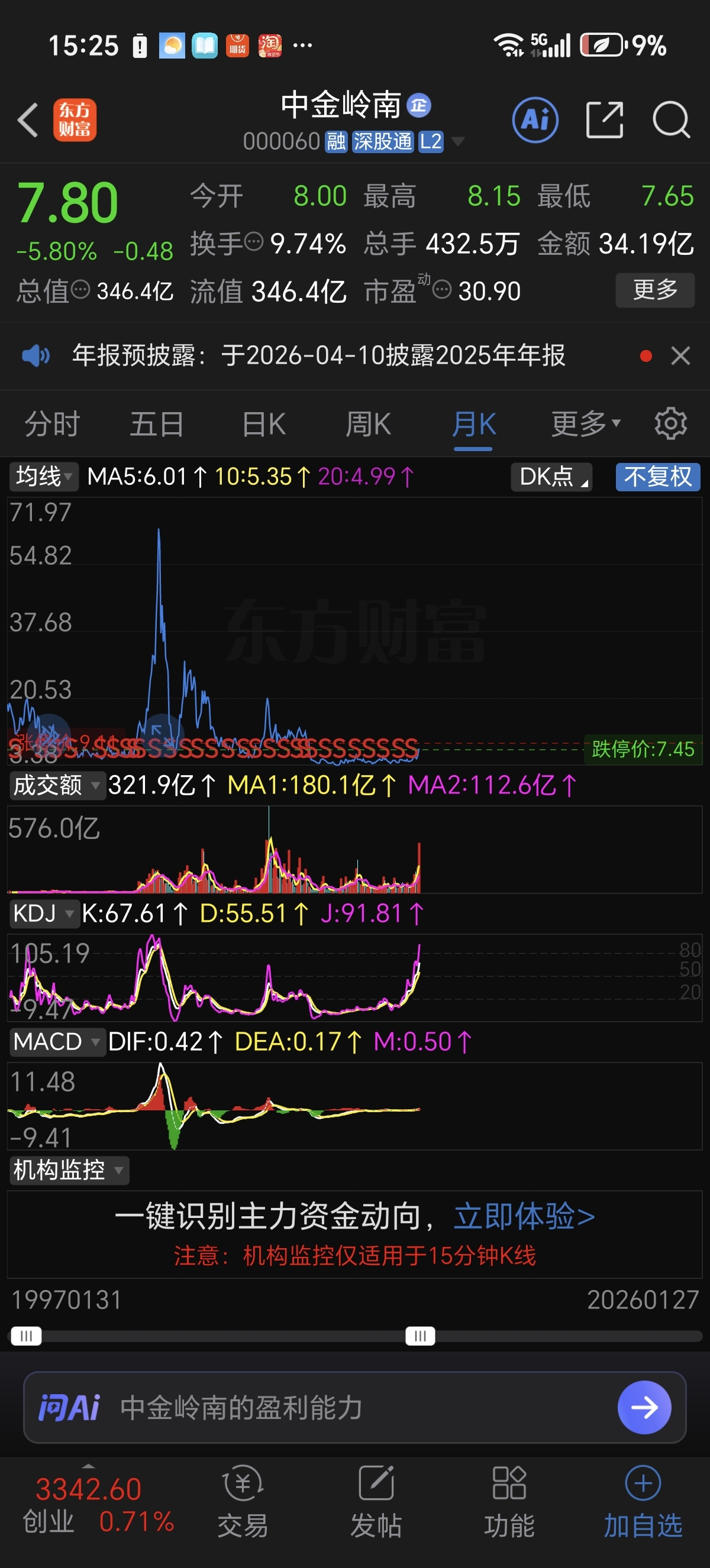The image size is (710, 1568).
Task: Tap the 中金岭南 stock title
Action: (x=341, y=105)
